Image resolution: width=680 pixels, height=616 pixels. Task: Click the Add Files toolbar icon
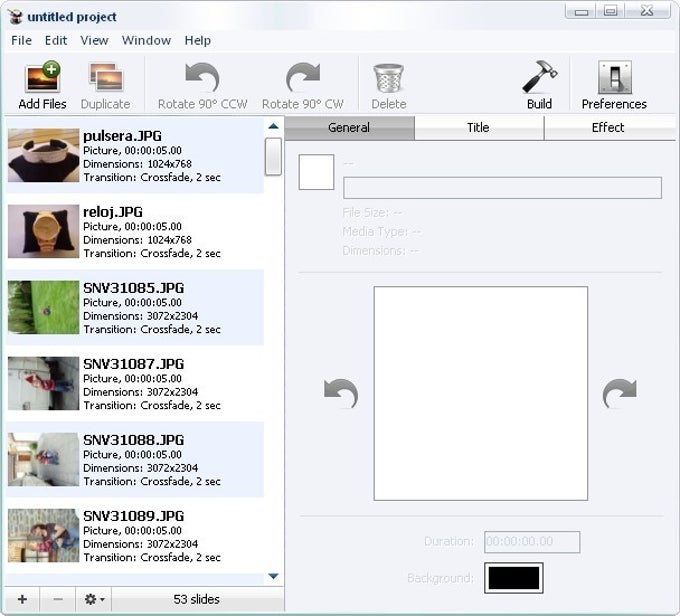click(42, 76)
